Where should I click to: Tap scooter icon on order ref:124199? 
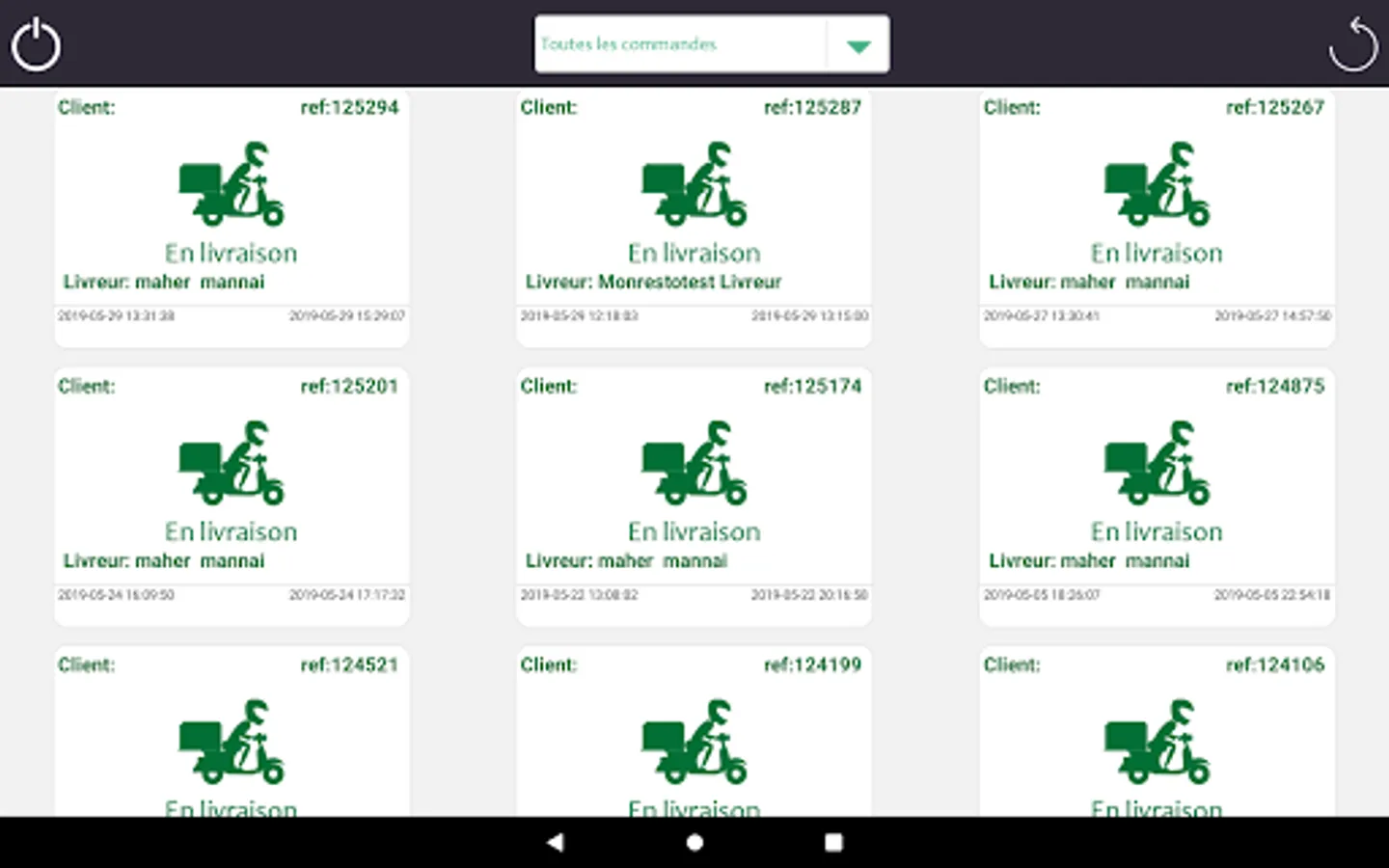tap(694, 742)
